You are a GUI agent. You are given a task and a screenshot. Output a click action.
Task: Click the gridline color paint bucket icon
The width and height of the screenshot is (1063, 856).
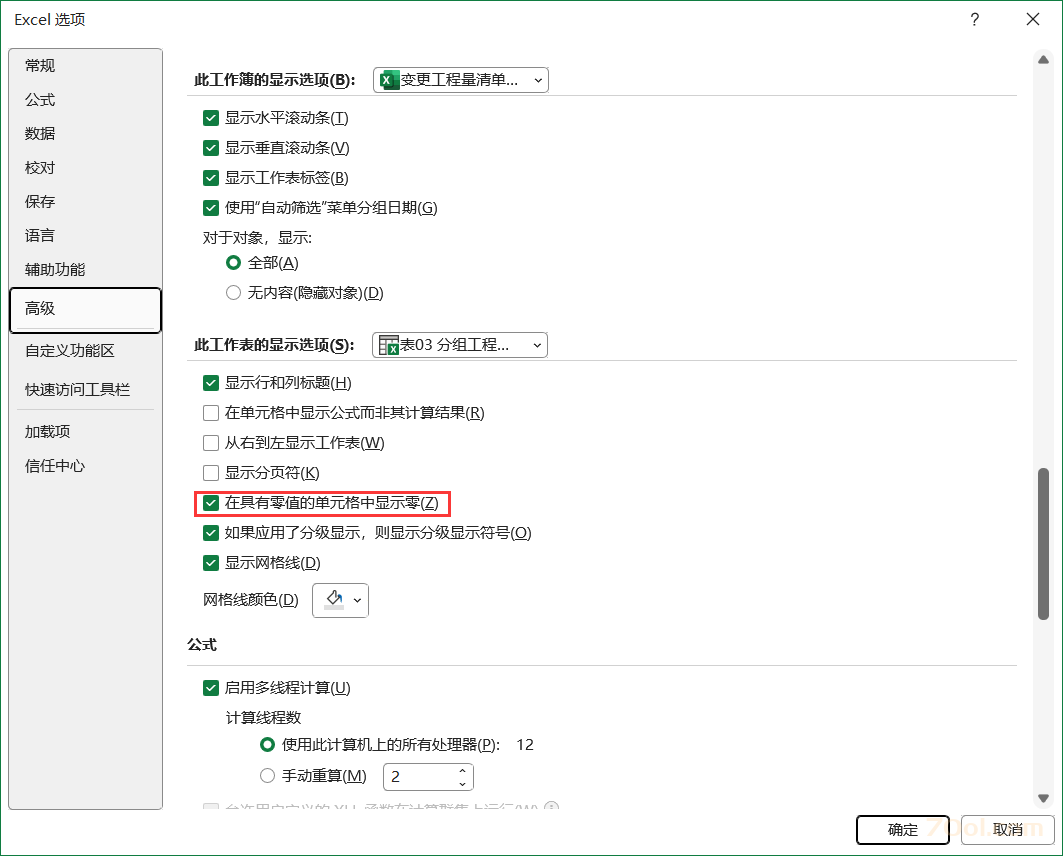334,599
